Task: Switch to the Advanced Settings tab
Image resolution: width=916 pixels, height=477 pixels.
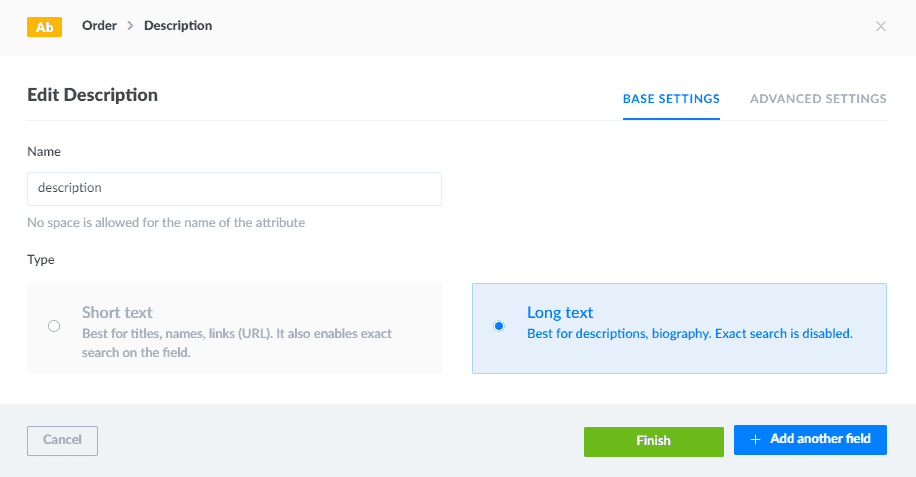Action: click(x=818, y=99)
